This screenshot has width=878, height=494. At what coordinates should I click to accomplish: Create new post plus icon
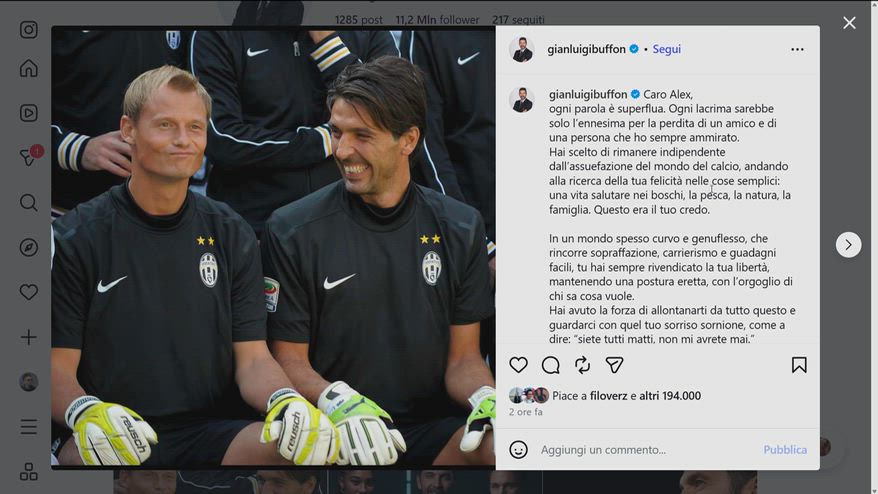pos(29,337)
